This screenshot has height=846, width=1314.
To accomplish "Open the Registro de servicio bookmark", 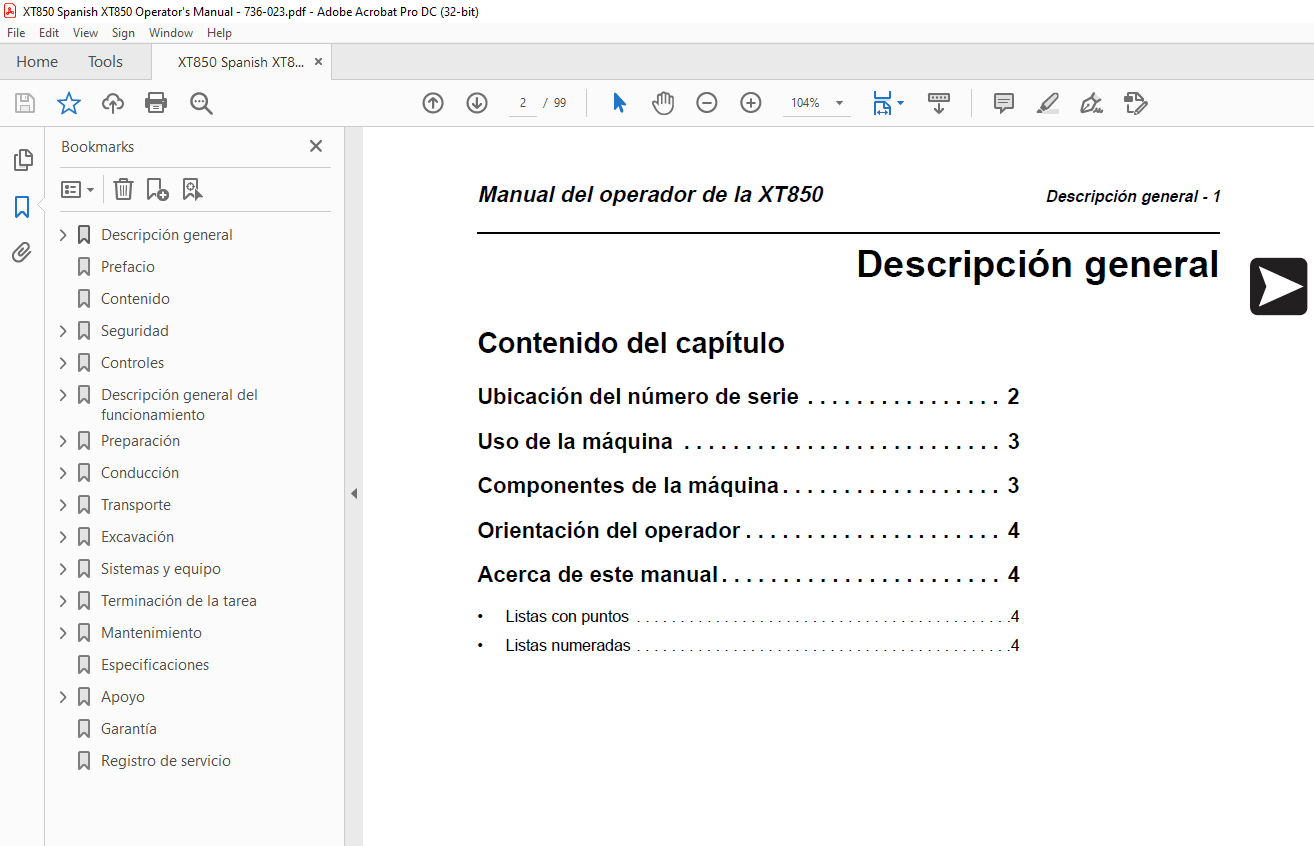I will point(166,761).
